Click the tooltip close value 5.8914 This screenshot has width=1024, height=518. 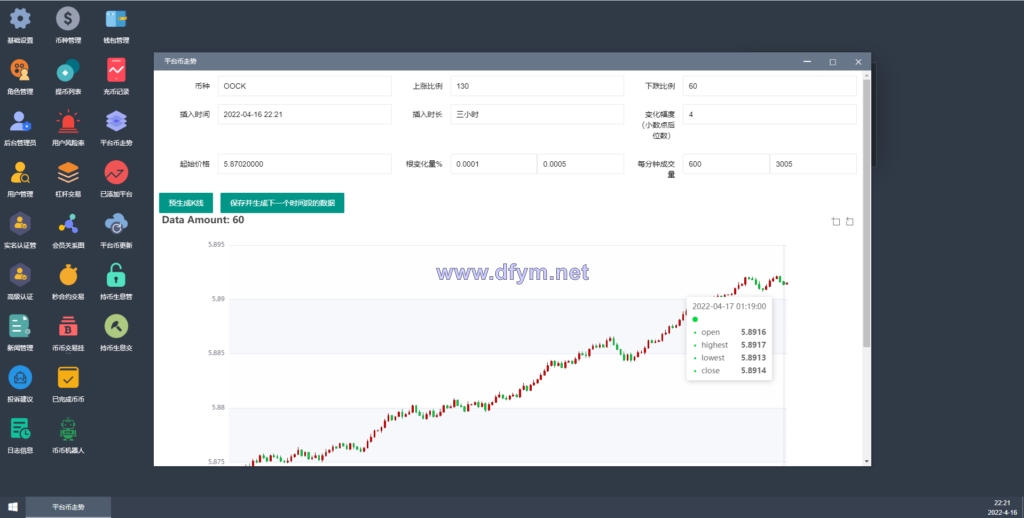pyautogui.click(x=753, y=370)
